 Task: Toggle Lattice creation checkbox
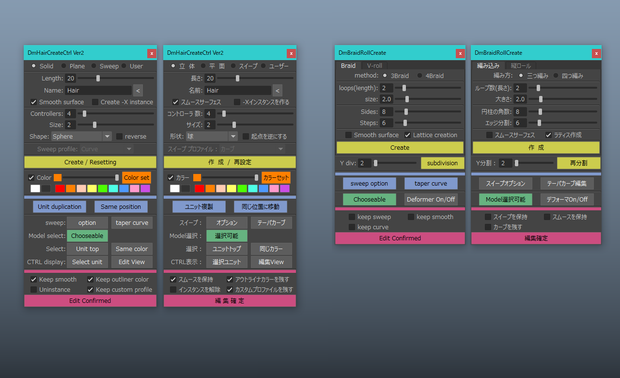tap(408, 135)
